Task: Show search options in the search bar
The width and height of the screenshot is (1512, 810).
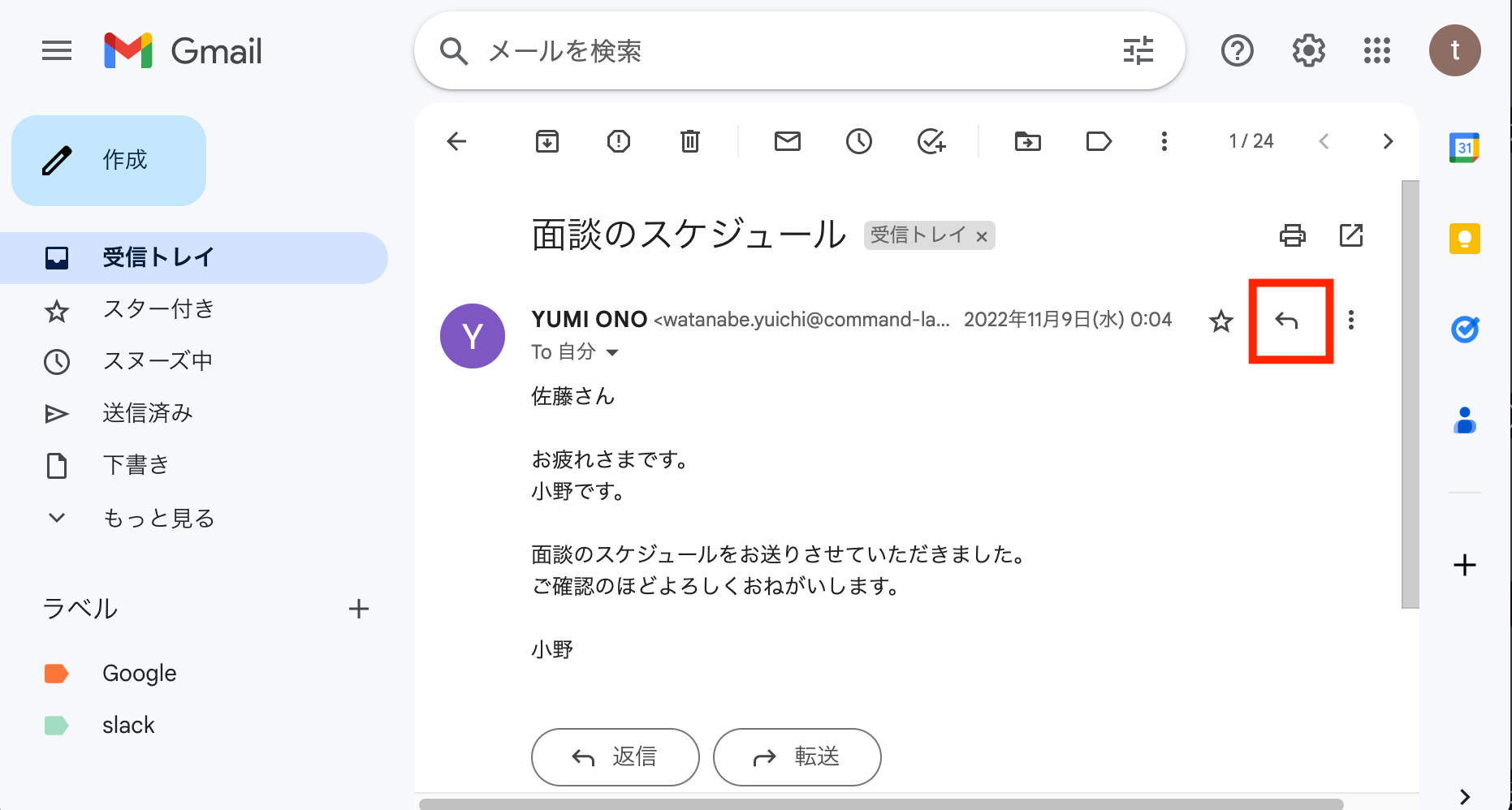Action: [x=1138, y=51]
